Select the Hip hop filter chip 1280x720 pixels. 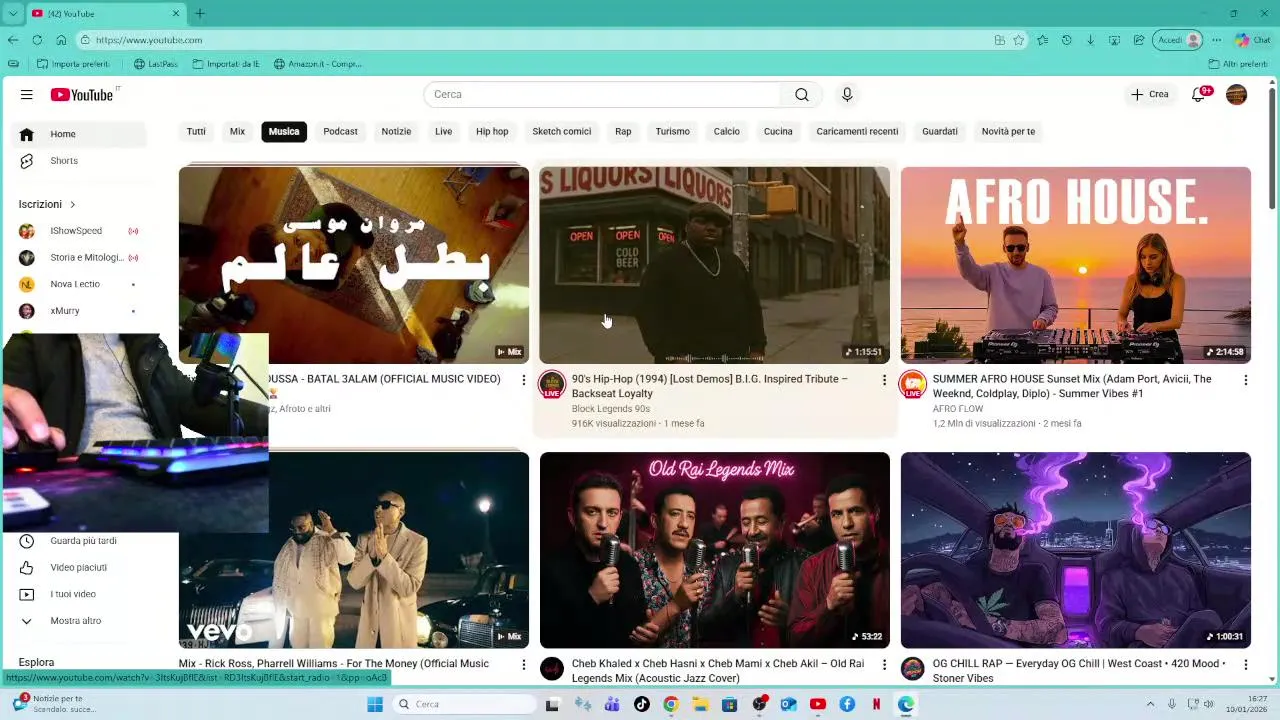coord(492,132)
